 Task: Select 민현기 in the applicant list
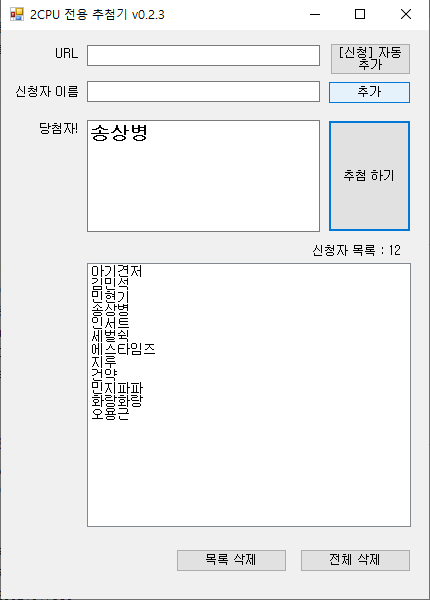110,297
